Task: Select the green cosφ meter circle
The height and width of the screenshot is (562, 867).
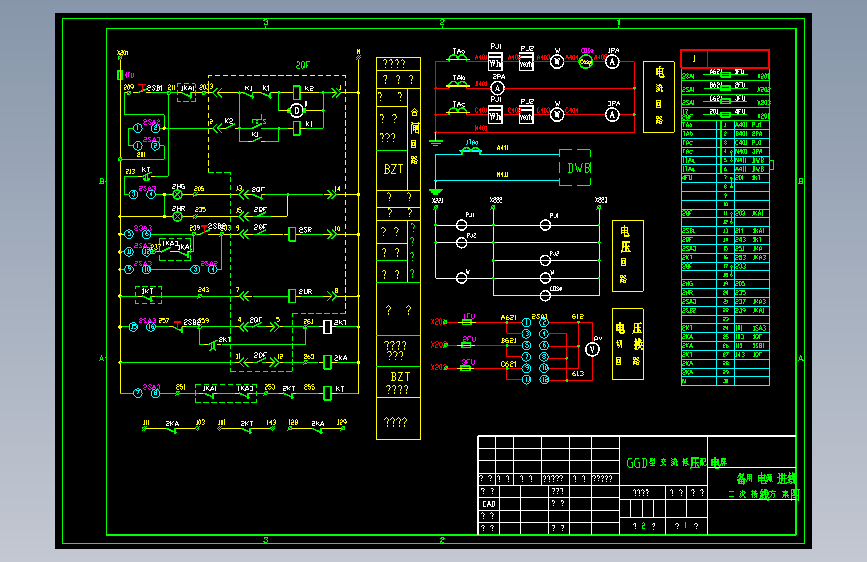Action: point(586,62)
